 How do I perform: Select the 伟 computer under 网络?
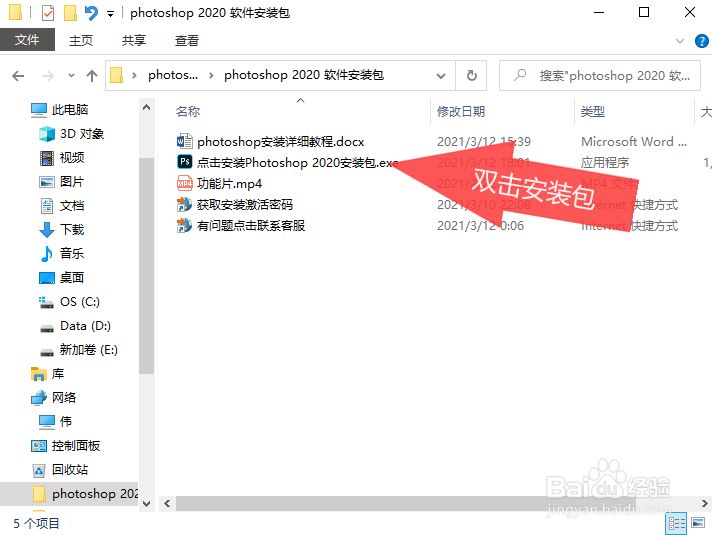click(65, 421)
